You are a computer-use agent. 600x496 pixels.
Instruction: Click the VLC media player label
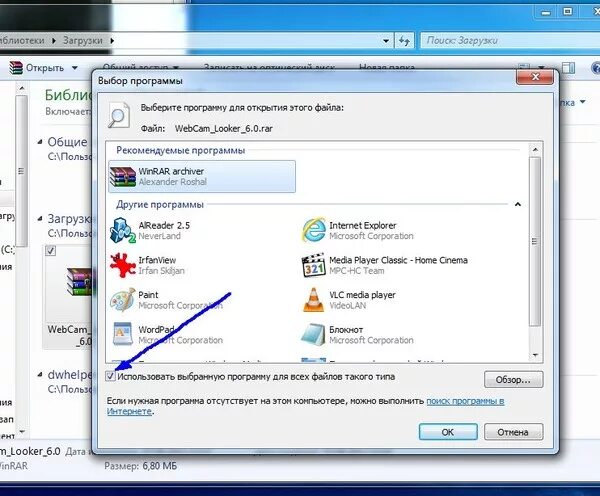point(362,295)
